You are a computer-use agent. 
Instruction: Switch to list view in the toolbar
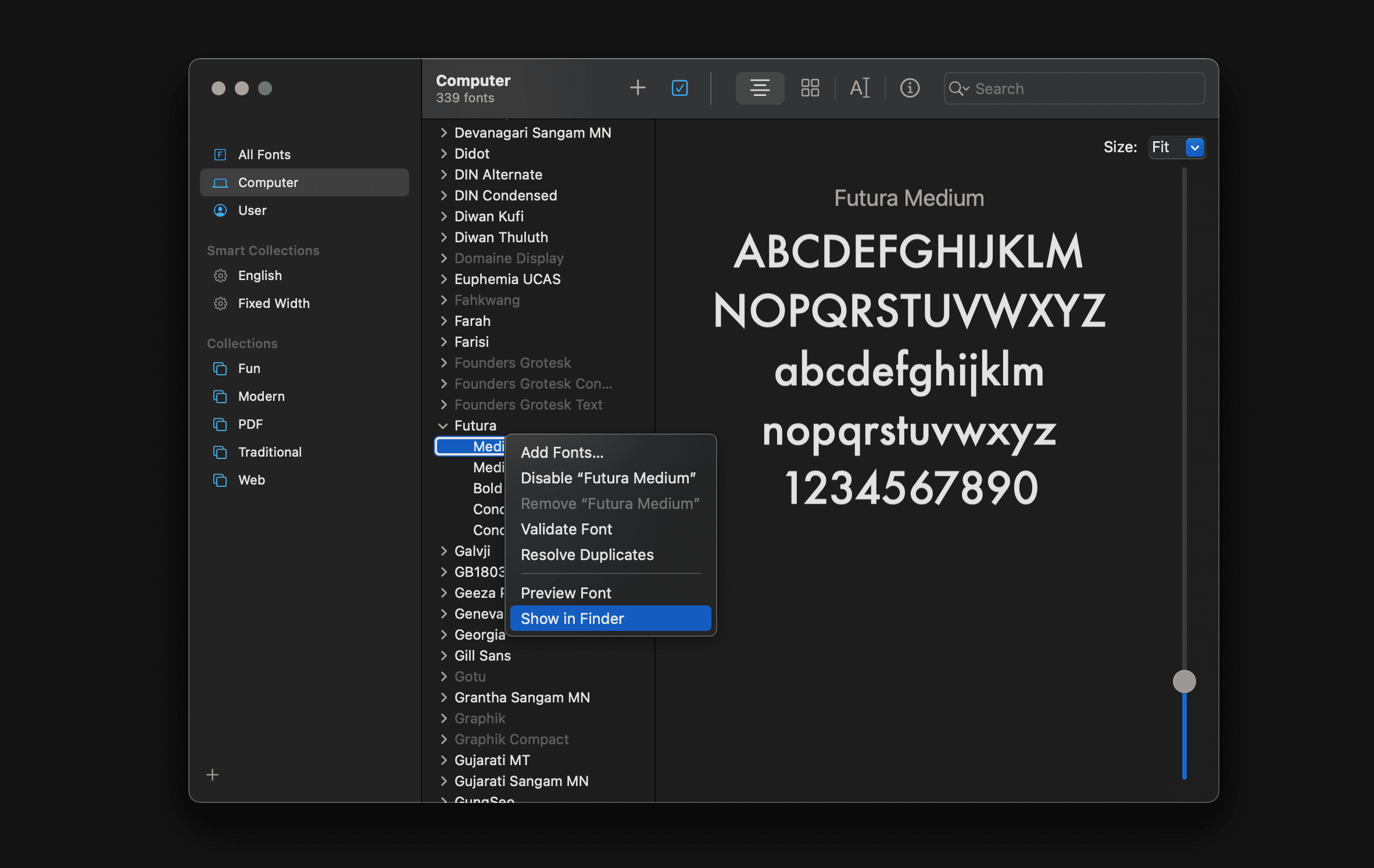pos(760,88)
